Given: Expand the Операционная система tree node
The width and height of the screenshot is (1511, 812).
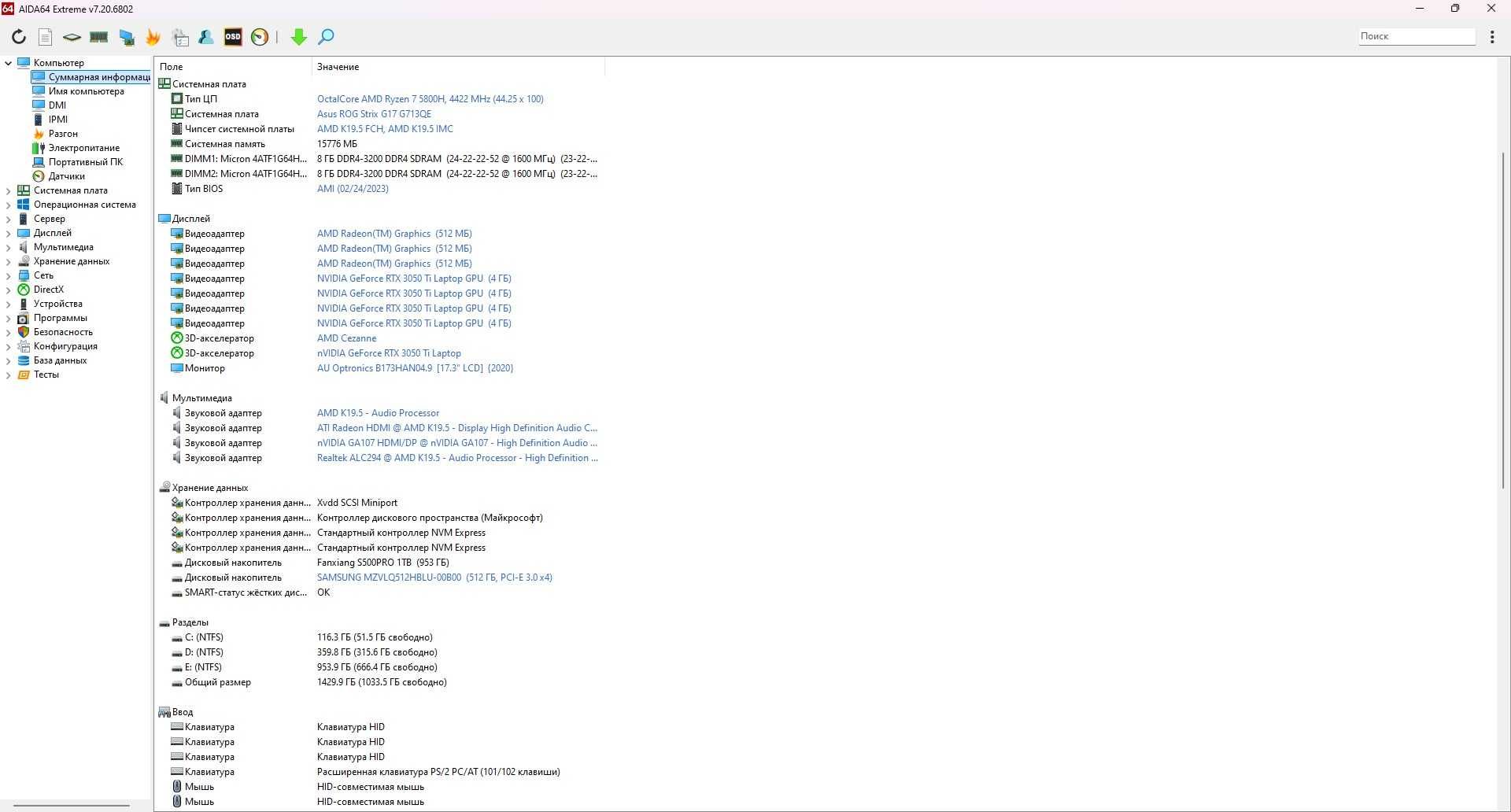Looking at the screenshot, I should click(x=8, y=205).
